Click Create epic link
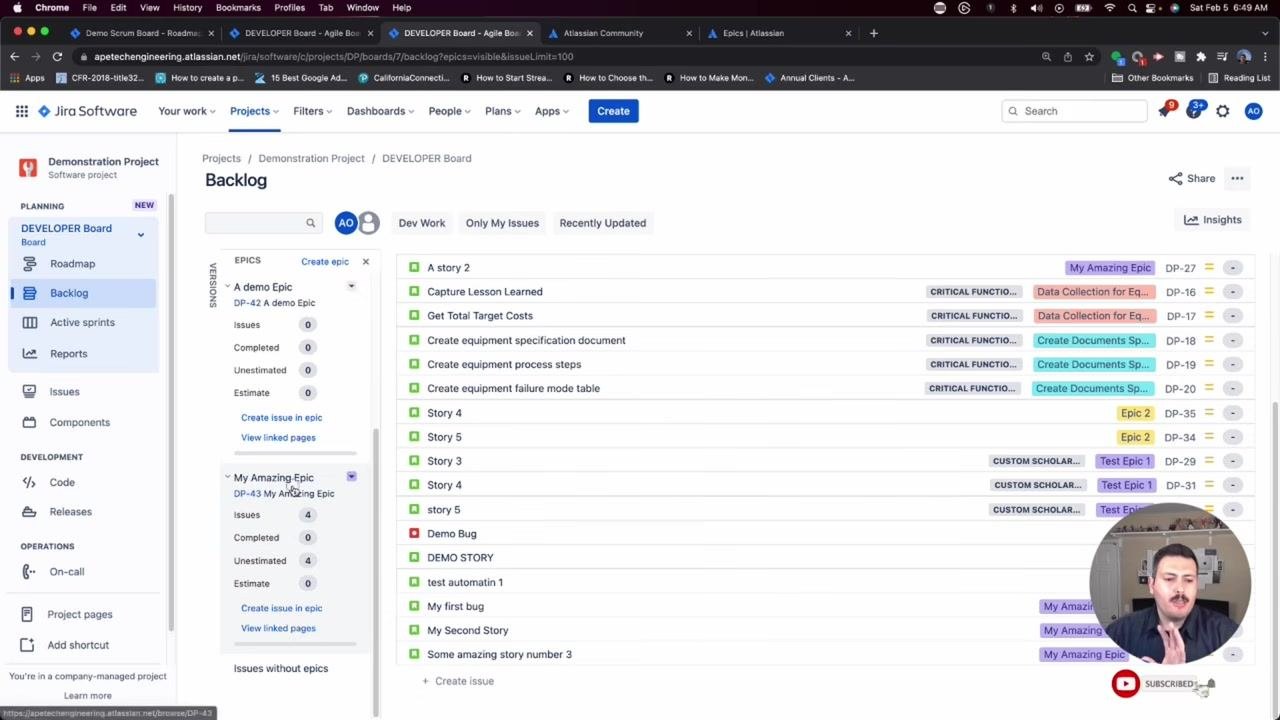Viewport: 1280px width, 720px height. 325,262
